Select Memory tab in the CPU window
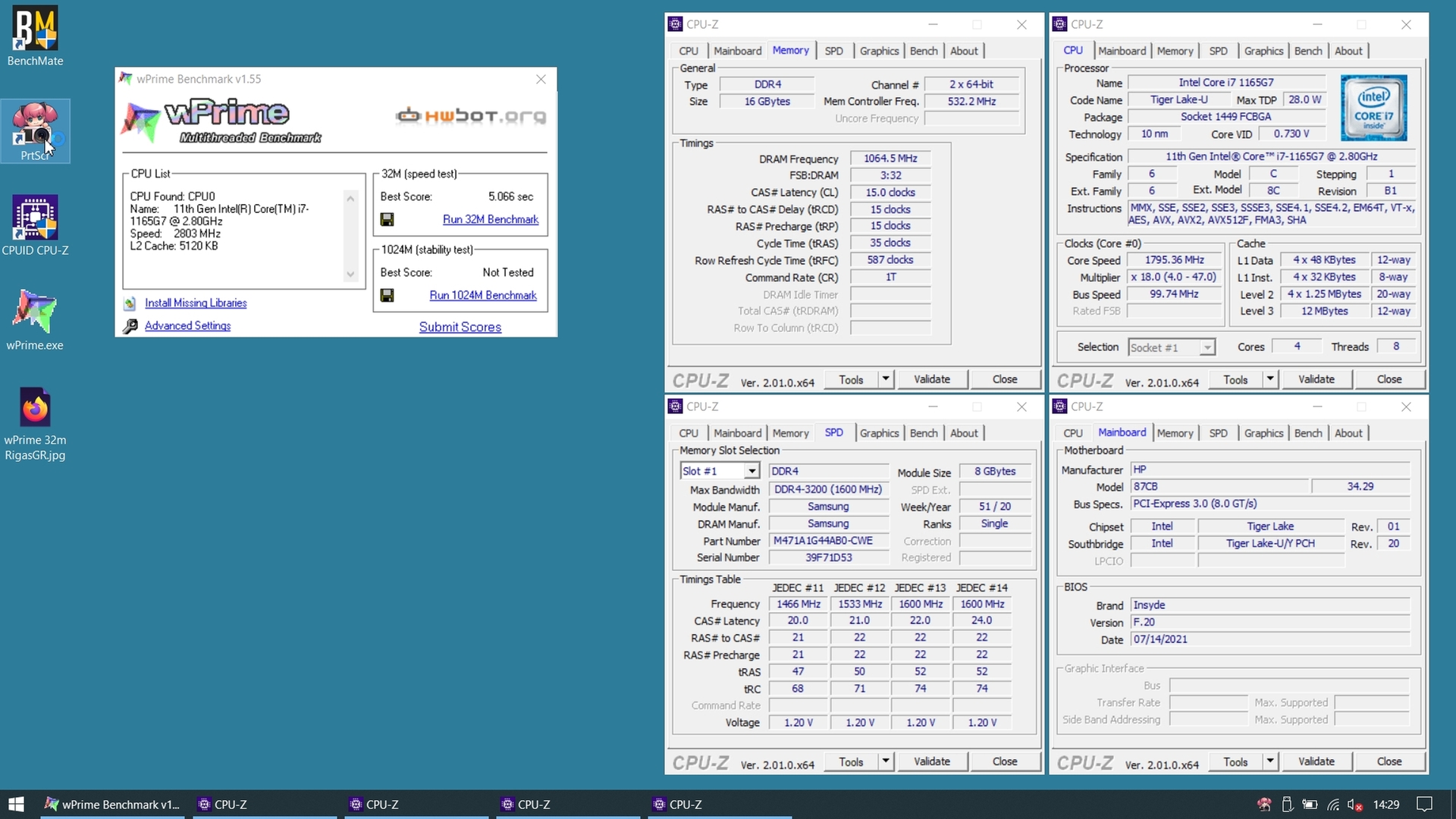Viewport: 1456px width, 819px height. click(1175, 51)
